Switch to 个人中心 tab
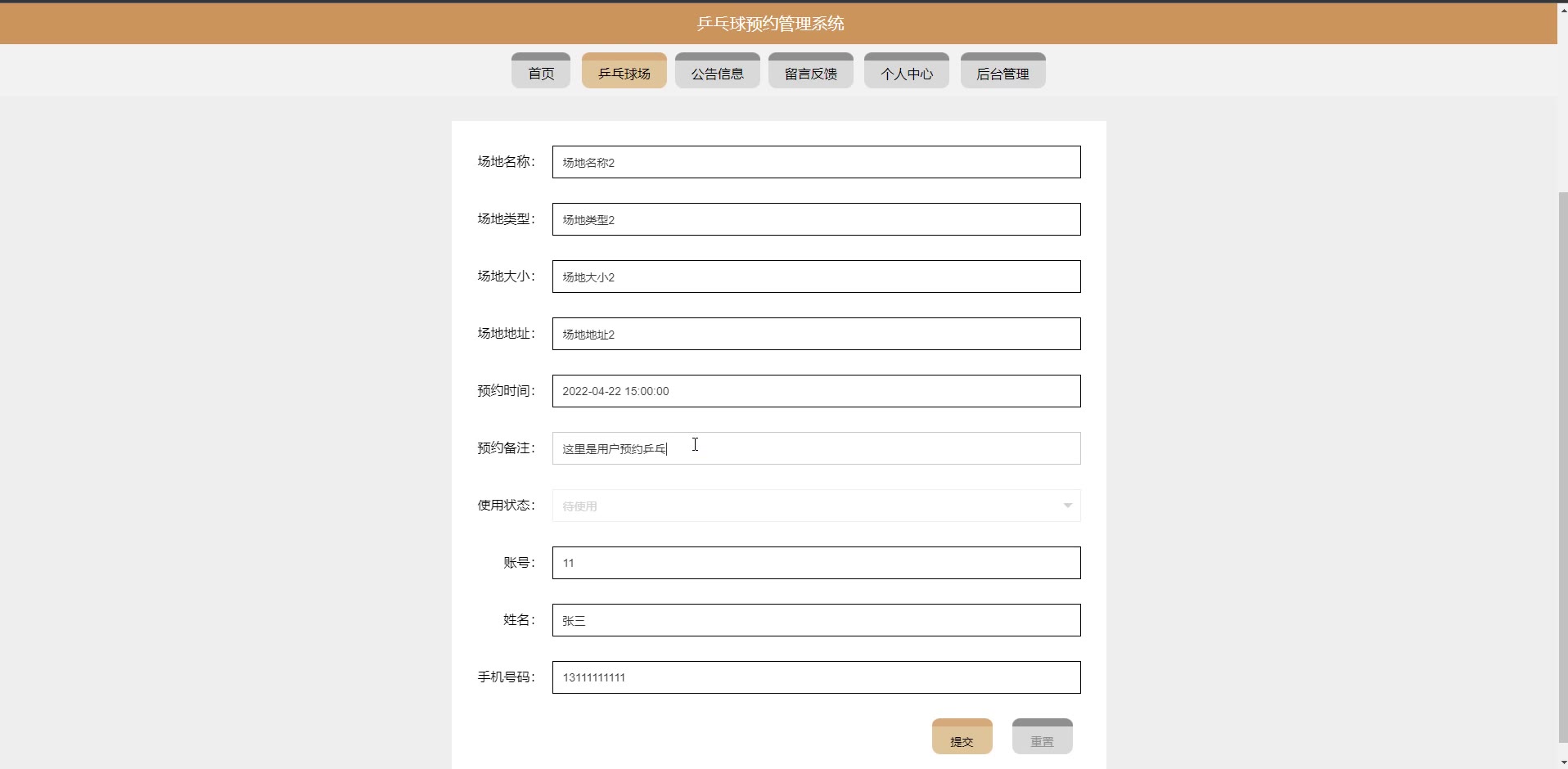 907,70
